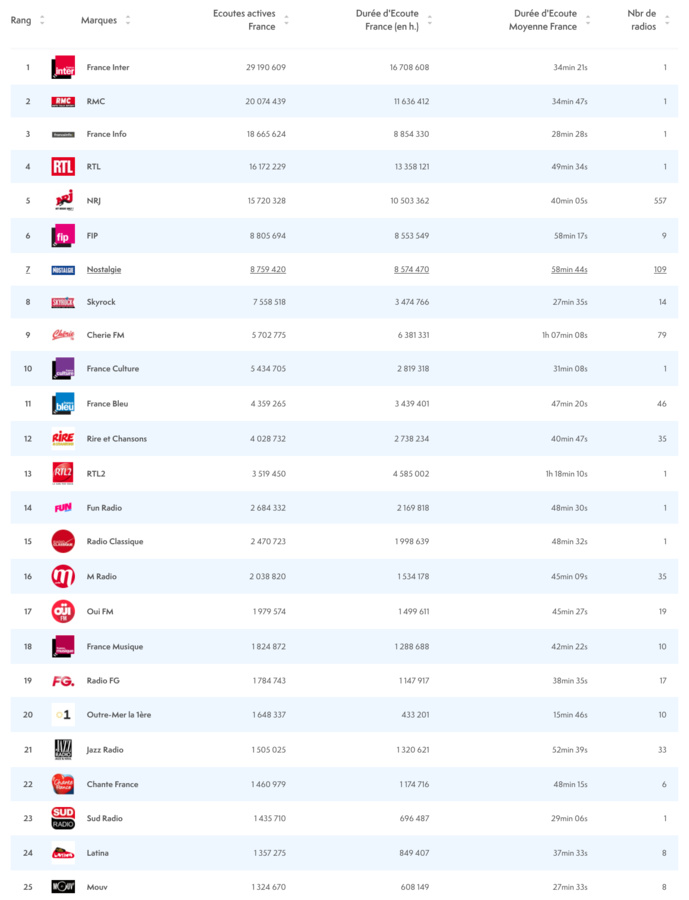The width and height of the screenshot is (689, 900).
Task: Click the NRJ brand logo
Action: (x=62, y=200)
